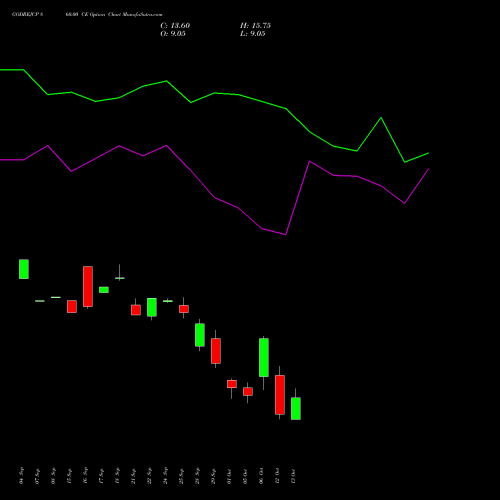This screenshot has height=500, width=500.
Task: Click the high value H: 15.75
Action: (x=255, y=26)
